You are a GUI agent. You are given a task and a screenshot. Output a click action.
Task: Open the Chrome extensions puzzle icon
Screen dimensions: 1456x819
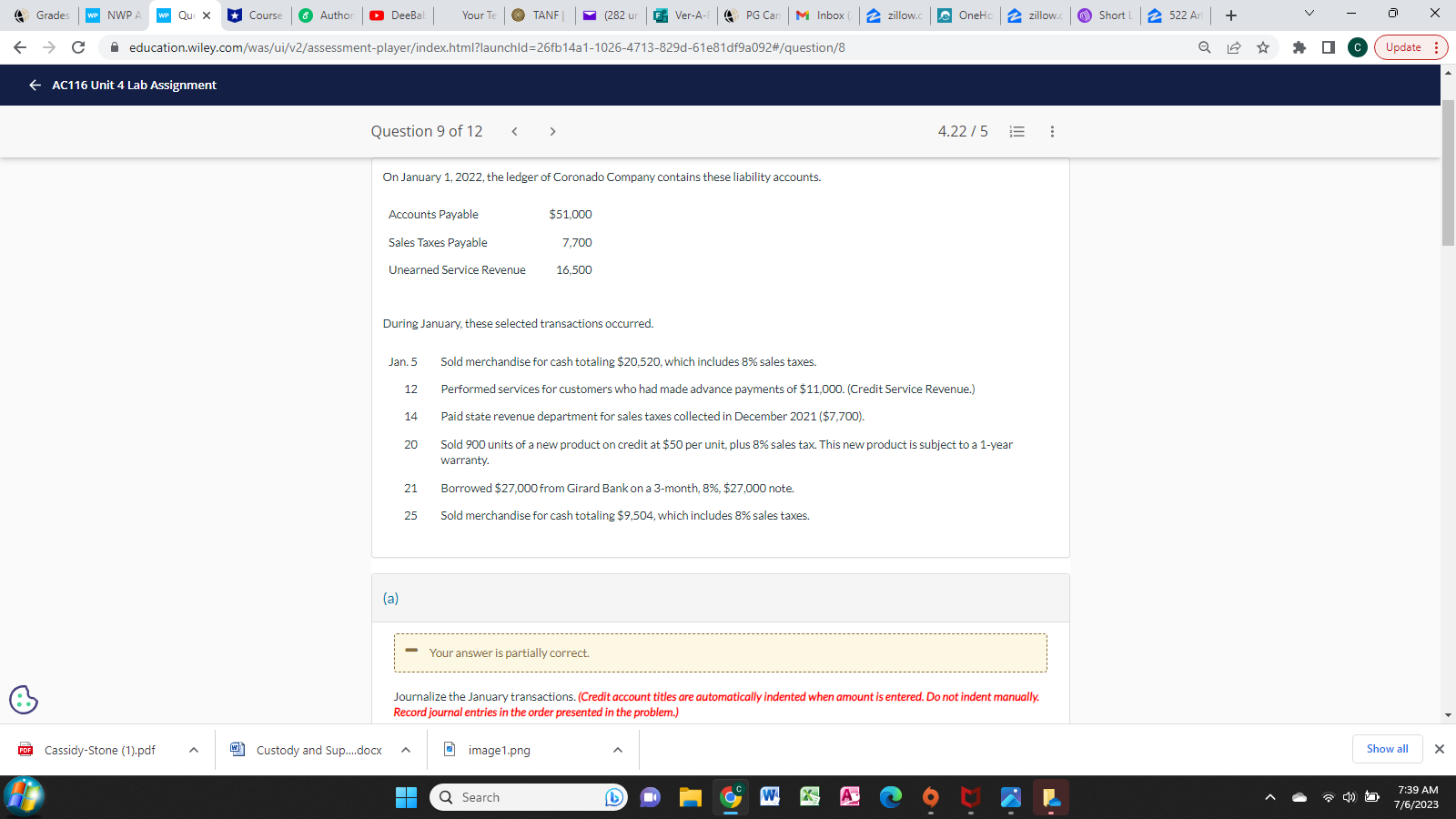pyautogui.click(x=1299, y=47)
